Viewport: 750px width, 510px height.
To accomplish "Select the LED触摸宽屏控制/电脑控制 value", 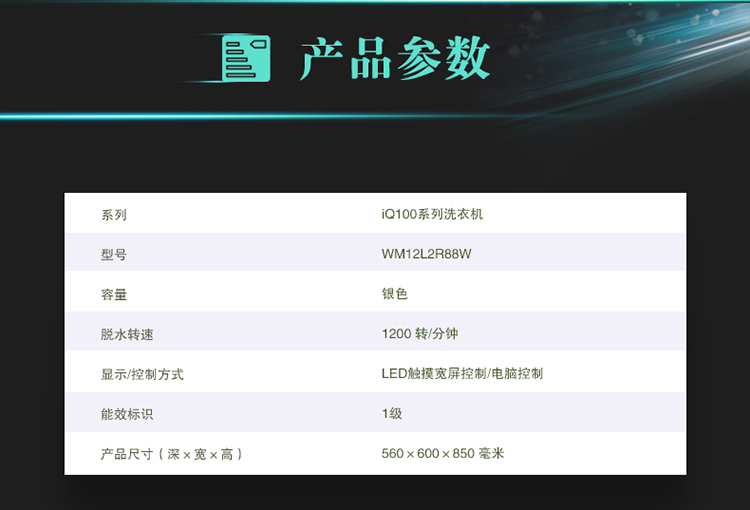I will [x=462, y=373].
